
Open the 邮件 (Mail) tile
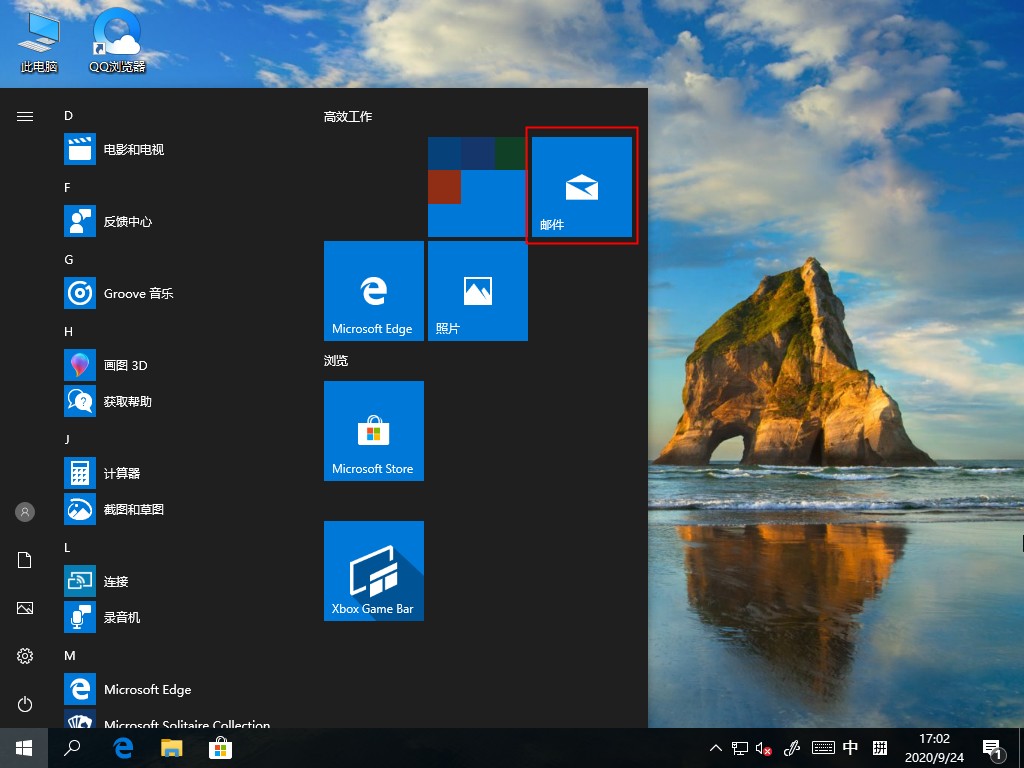pyautogui.click(x=581, y=186)
